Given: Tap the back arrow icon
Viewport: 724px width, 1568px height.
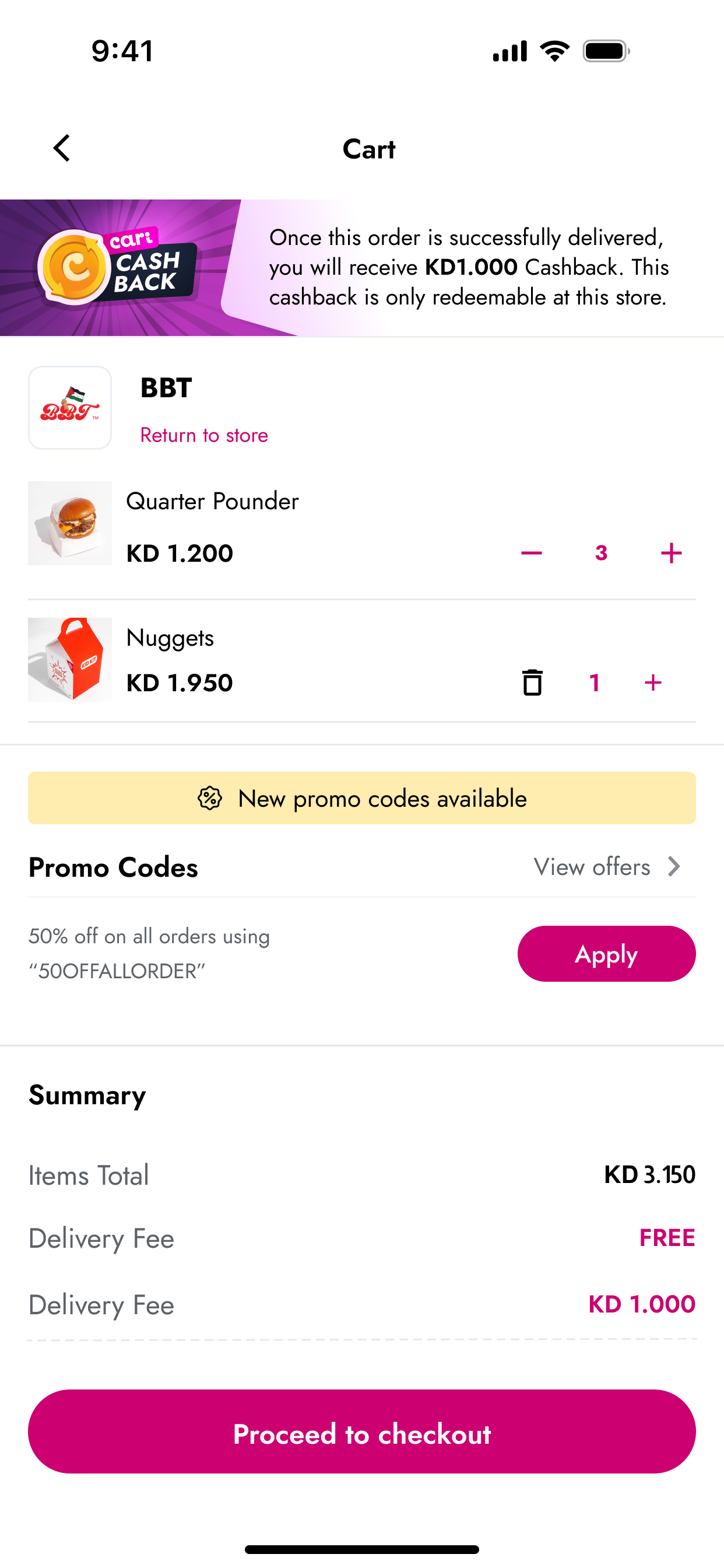Looking at the screenshot, I should [61, 148].
